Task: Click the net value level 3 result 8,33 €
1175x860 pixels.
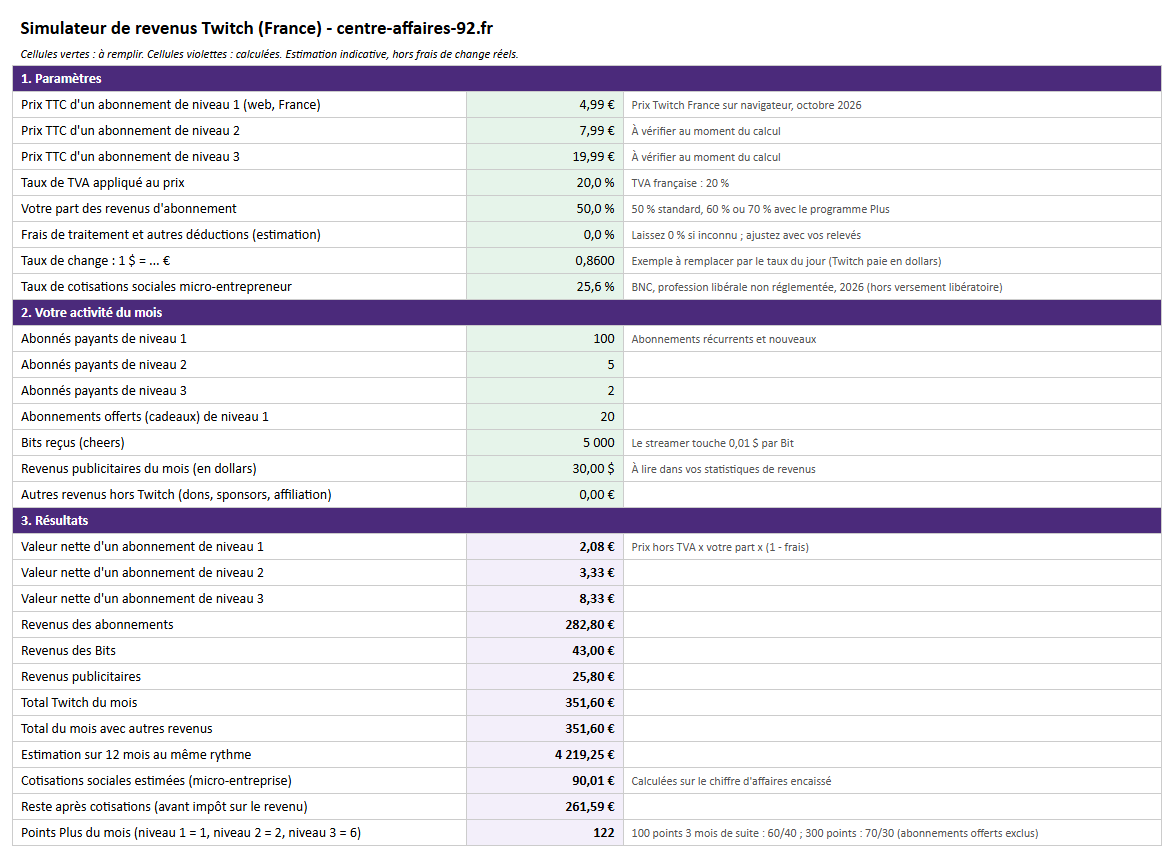Action: (545, 599)
